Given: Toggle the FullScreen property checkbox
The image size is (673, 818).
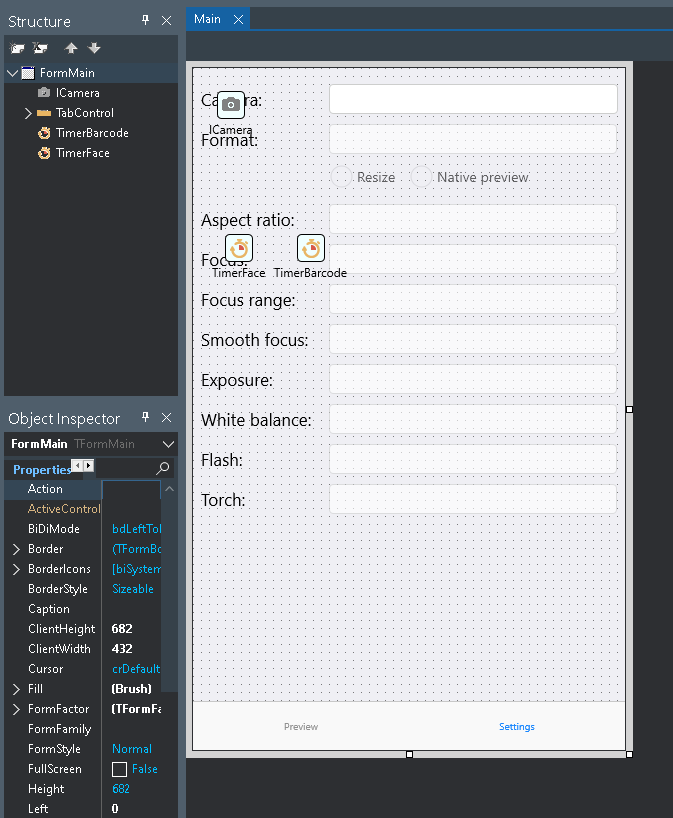Looking at the screenshot, I should pyautogui.click(x=119, y=769).
